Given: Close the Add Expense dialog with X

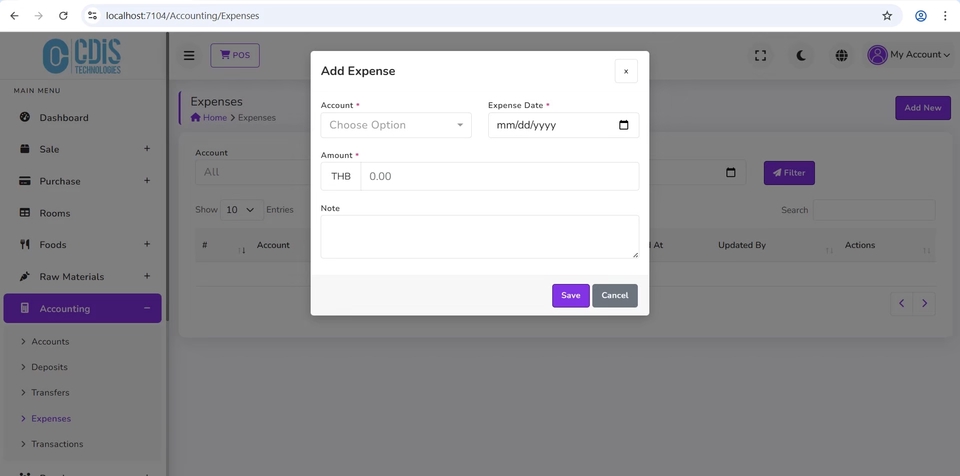Looking at the screenshot, I should pyautogui.click(x=626, y=71).
